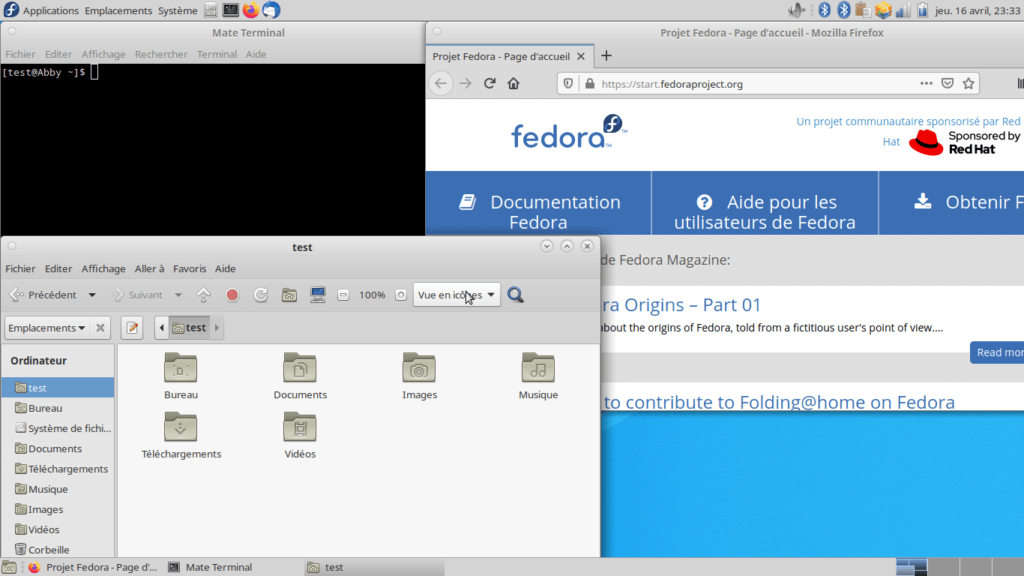Click the 100% zoom level
This screenshot has height=576, width=1024.
tap(372, 295)
